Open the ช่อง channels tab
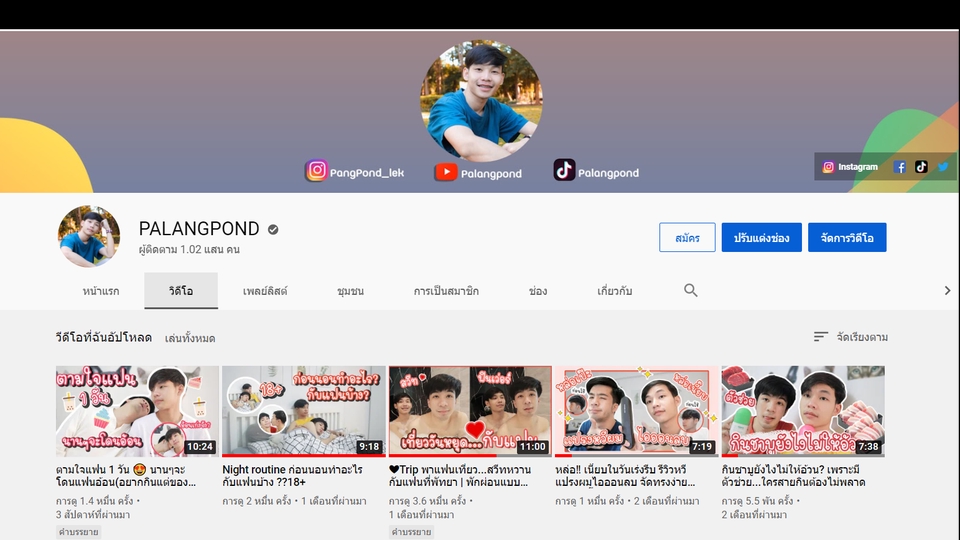This screenshot has width=960, height=540. coord(538,291)
